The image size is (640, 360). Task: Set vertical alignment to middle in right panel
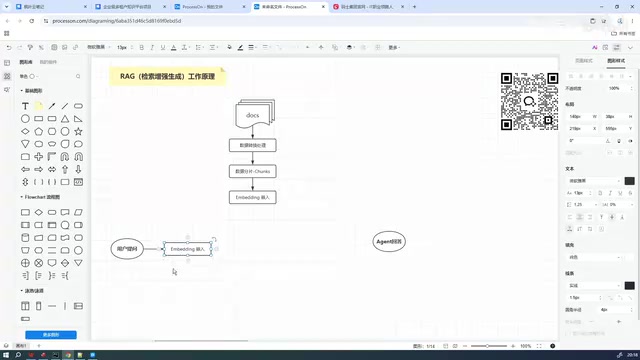coord(612,217)
